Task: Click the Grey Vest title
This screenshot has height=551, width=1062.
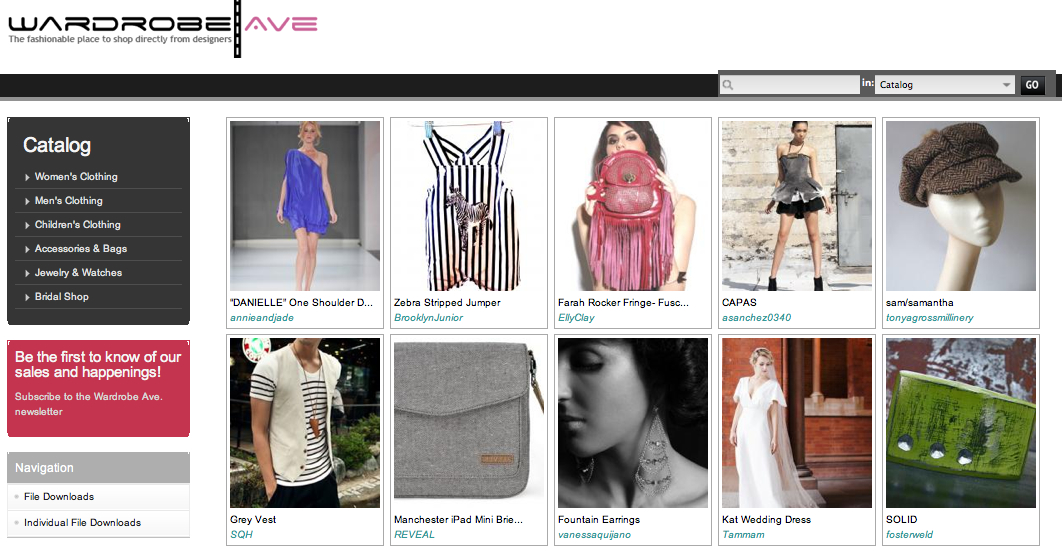Action: pyautogui.click(x=253, y=520)
